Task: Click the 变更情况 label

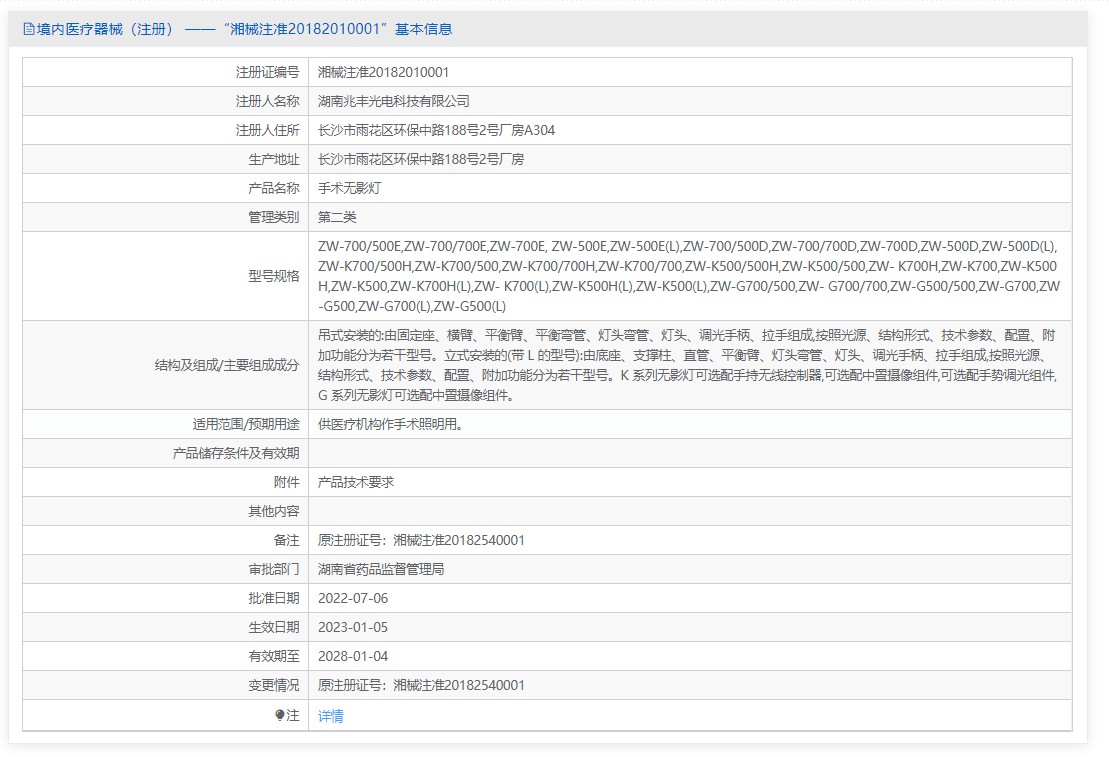Action: click(274, 685)
